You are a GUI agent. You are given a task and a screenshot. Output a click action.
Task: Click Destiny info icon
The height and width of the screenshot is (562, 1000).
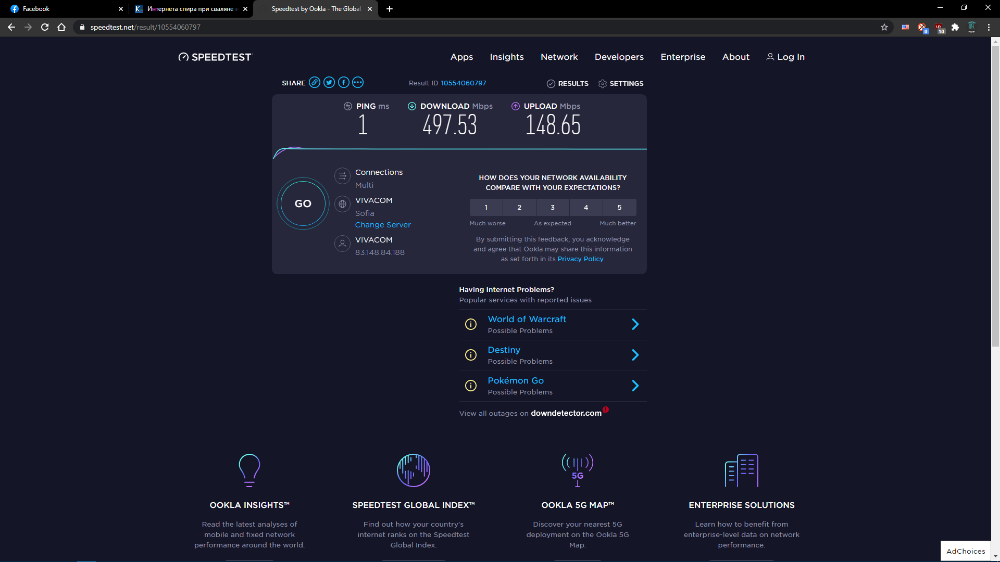coord(471,355)
